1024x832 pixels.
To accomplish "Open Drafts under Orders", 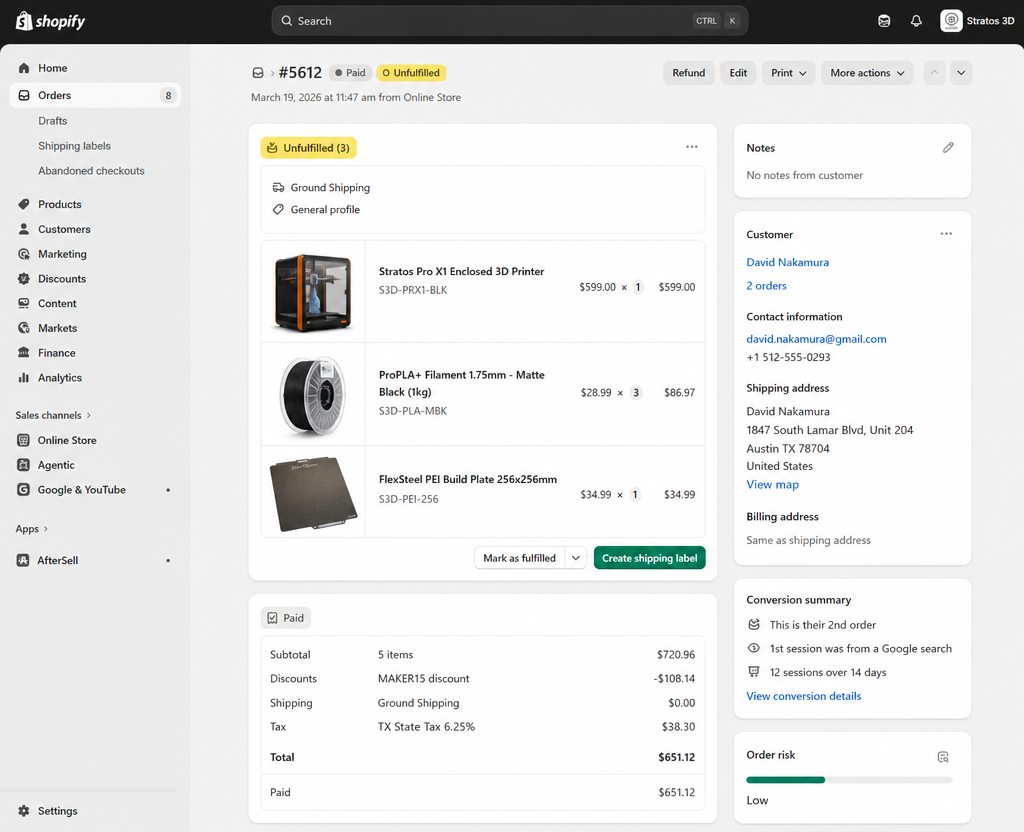I will 53,121.
